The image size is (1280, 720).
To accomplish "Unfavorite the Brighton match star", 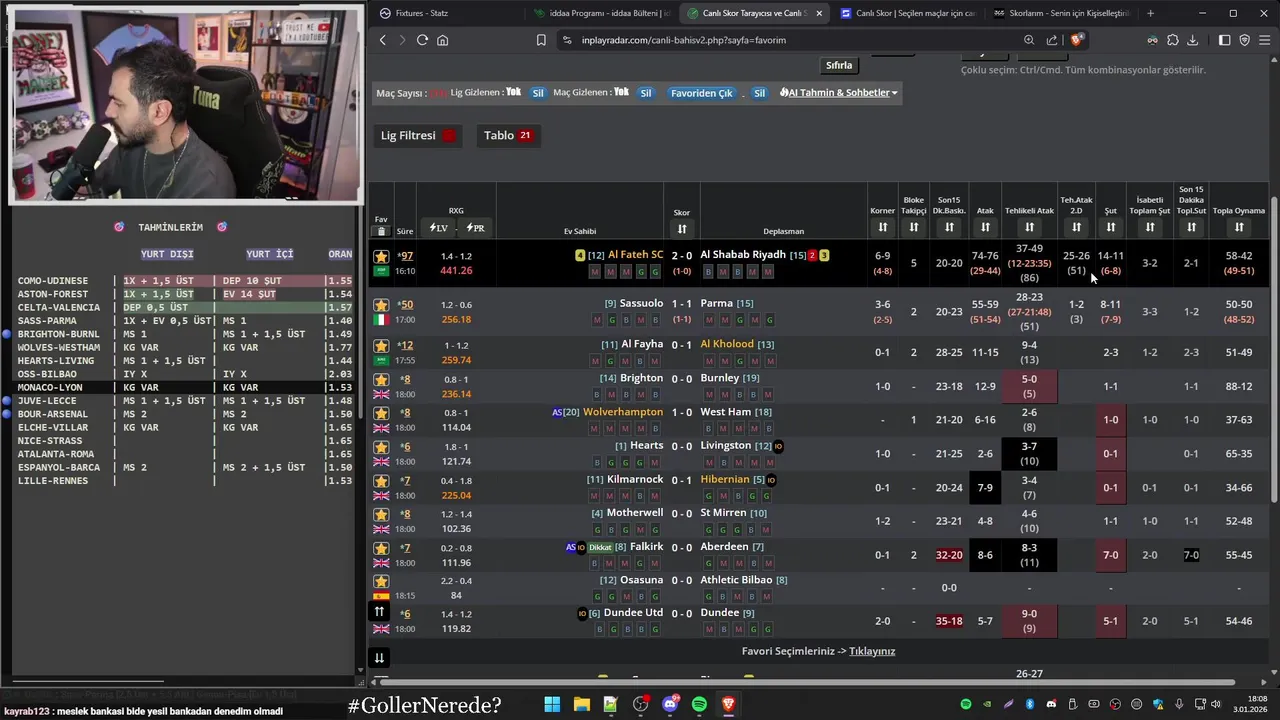I will click(381, 380).
